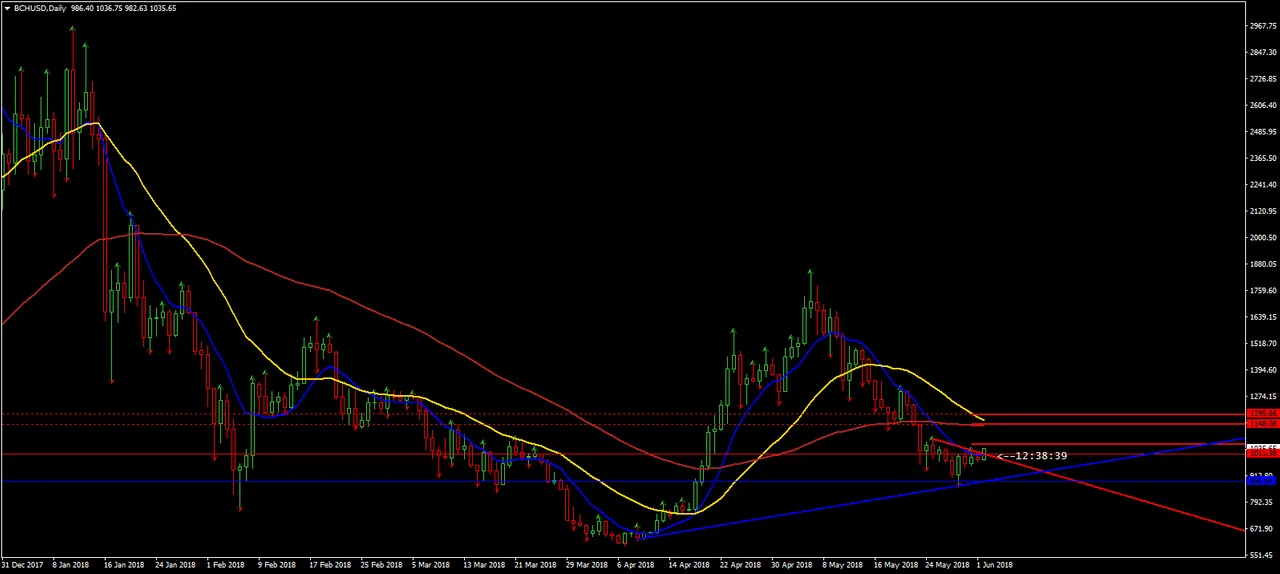
Task: Click the 31 Dec 2017 date label
Action: 21,565
